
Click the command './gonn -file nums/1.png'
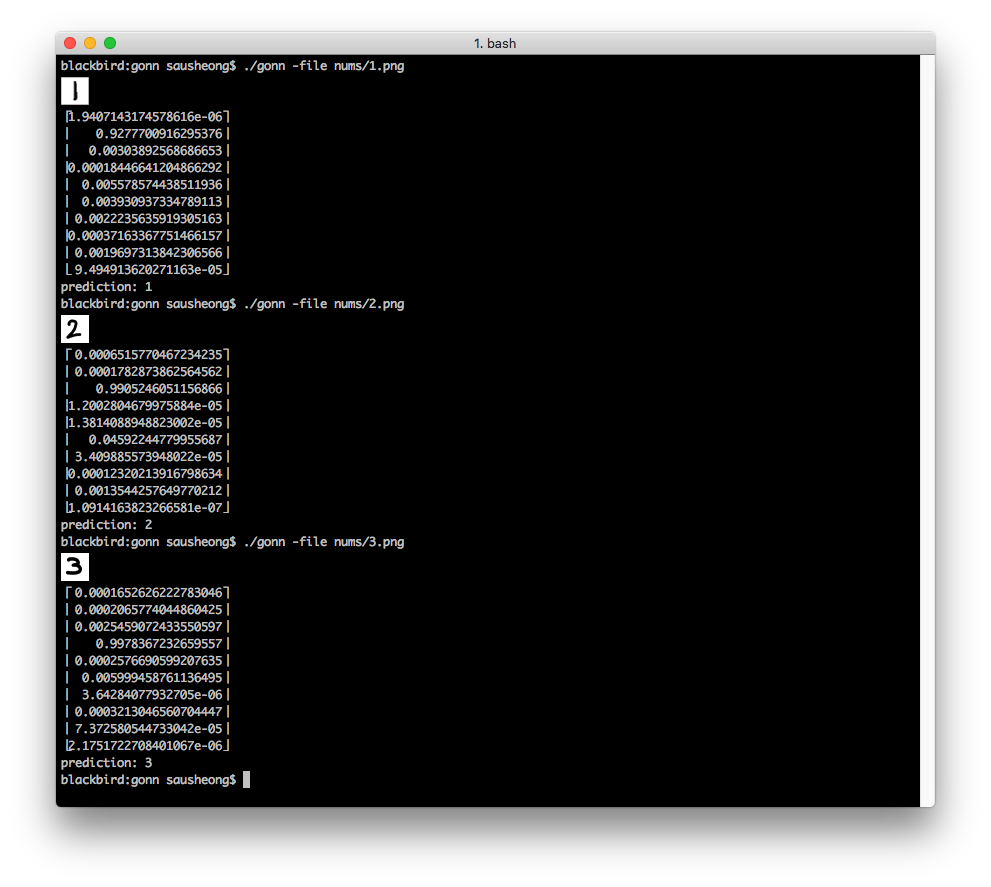pyautogui.click(x=324, y=66)
